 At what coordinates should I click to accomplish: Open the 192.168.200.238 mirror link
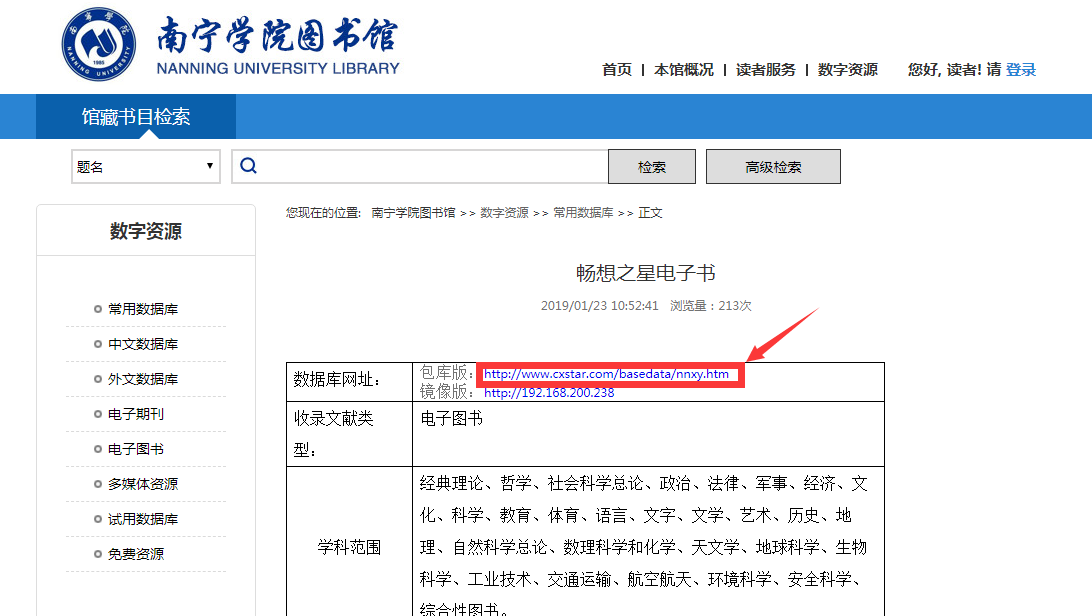click(549, 393)
